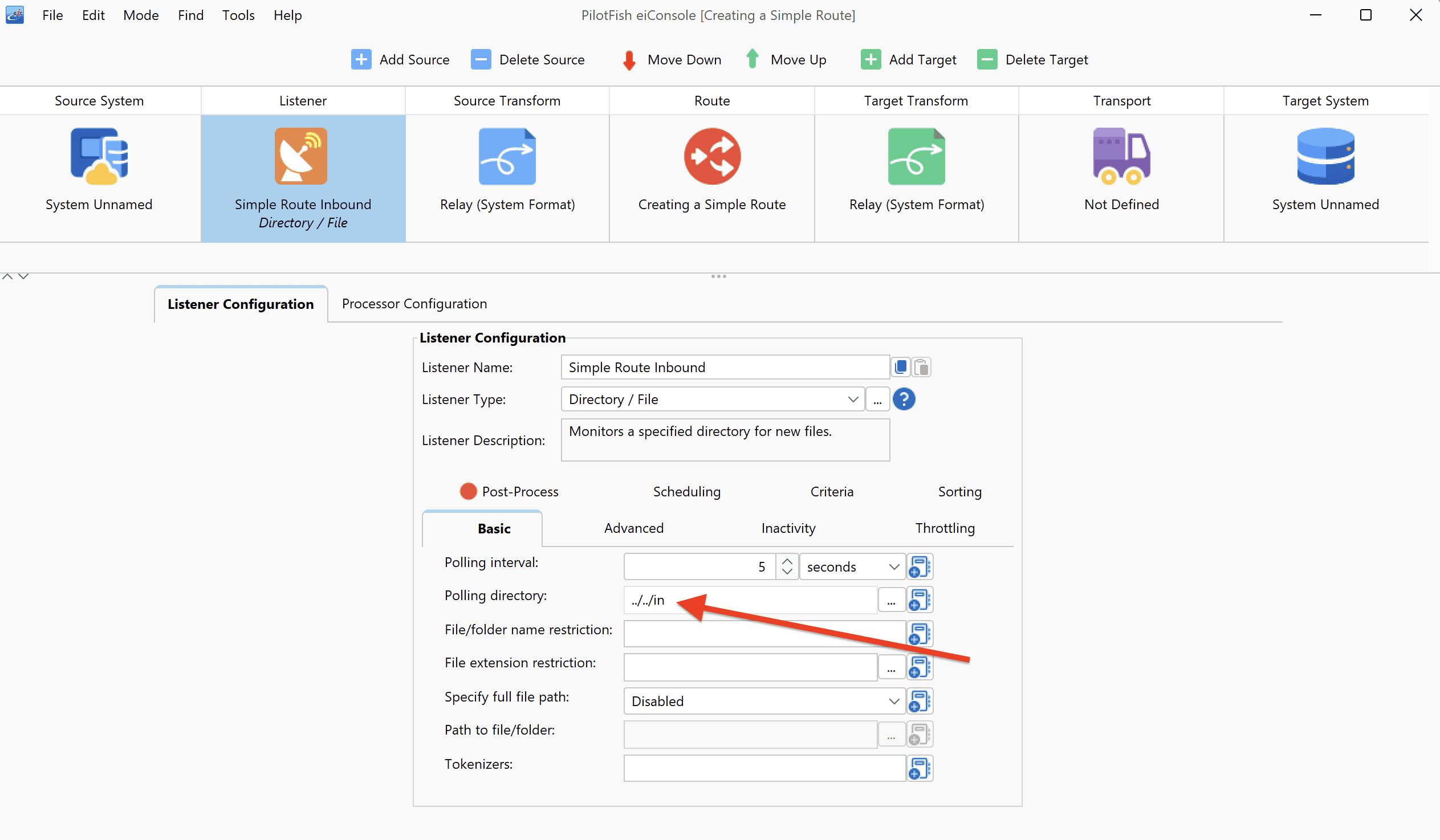Click formula icon beside Polling interval
This screenshot has height=840, width=1440.
tap(920, 566)
